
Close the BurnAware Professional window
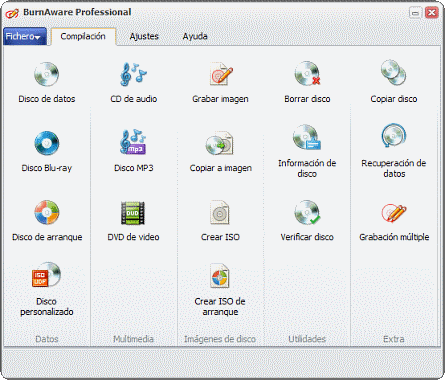click(432, 13)
